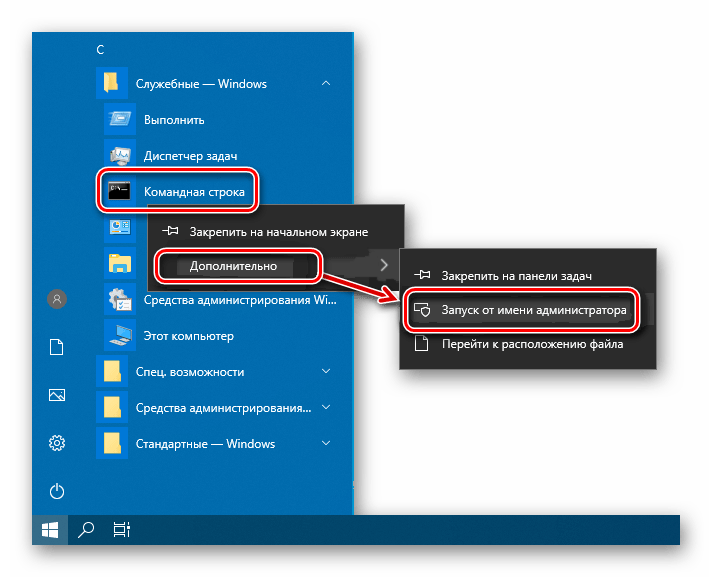Open the Выполнить (Run) app icon

point(120,119)
